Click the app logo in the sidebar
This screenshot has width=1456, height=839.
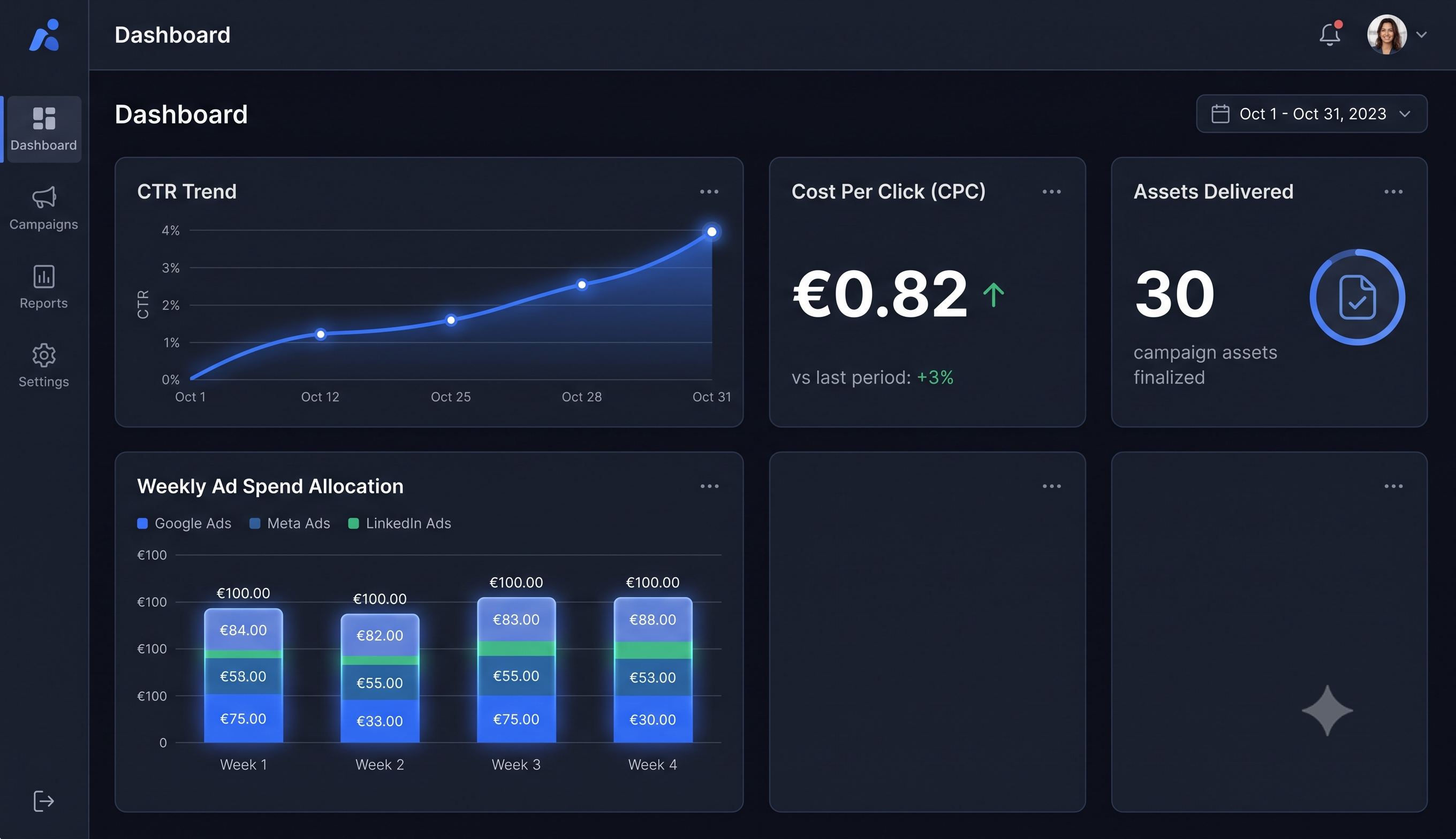pyautogui.click(x=44, y=35)
